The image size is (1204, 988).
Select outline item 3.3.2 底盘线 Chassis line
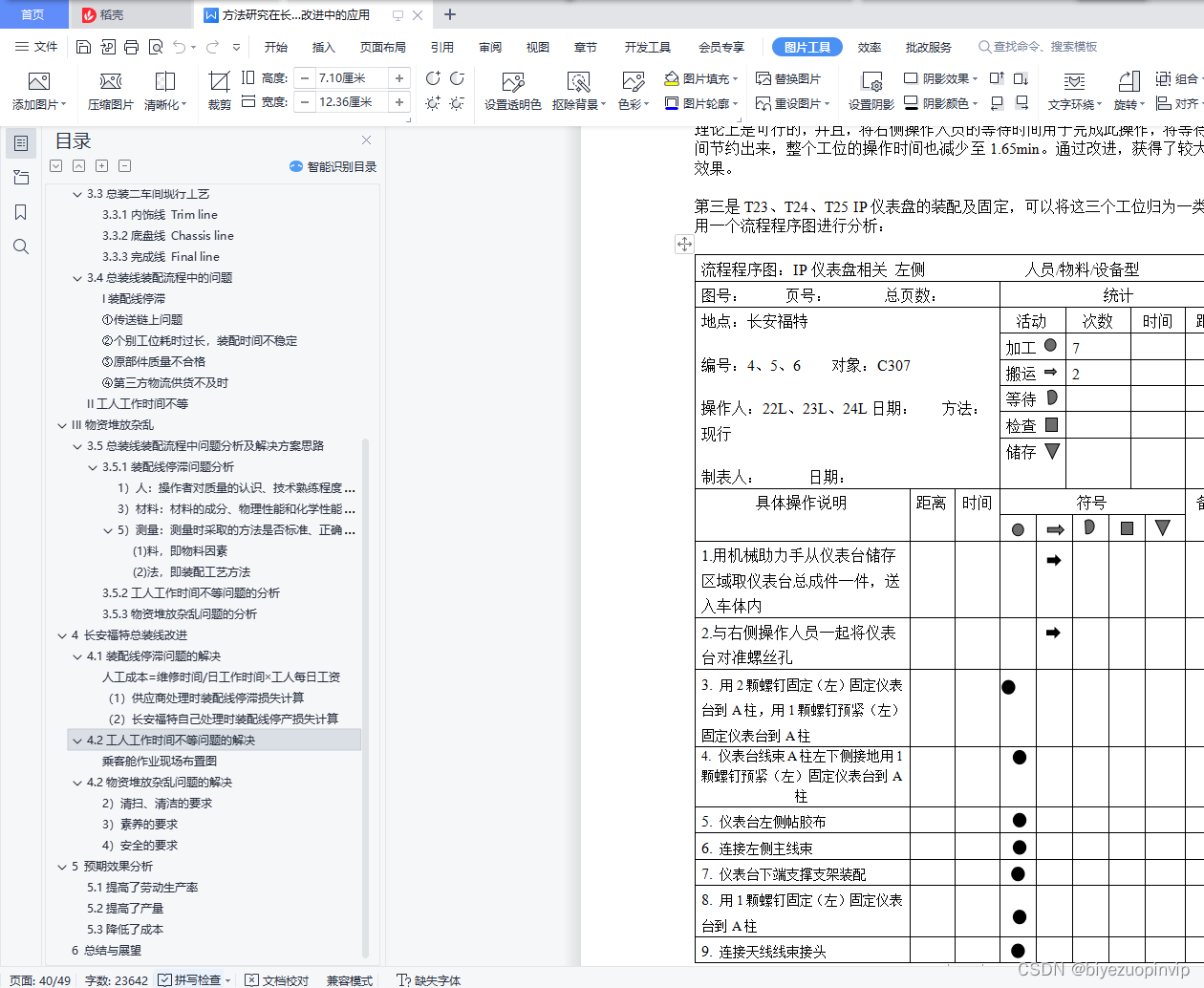168,236
